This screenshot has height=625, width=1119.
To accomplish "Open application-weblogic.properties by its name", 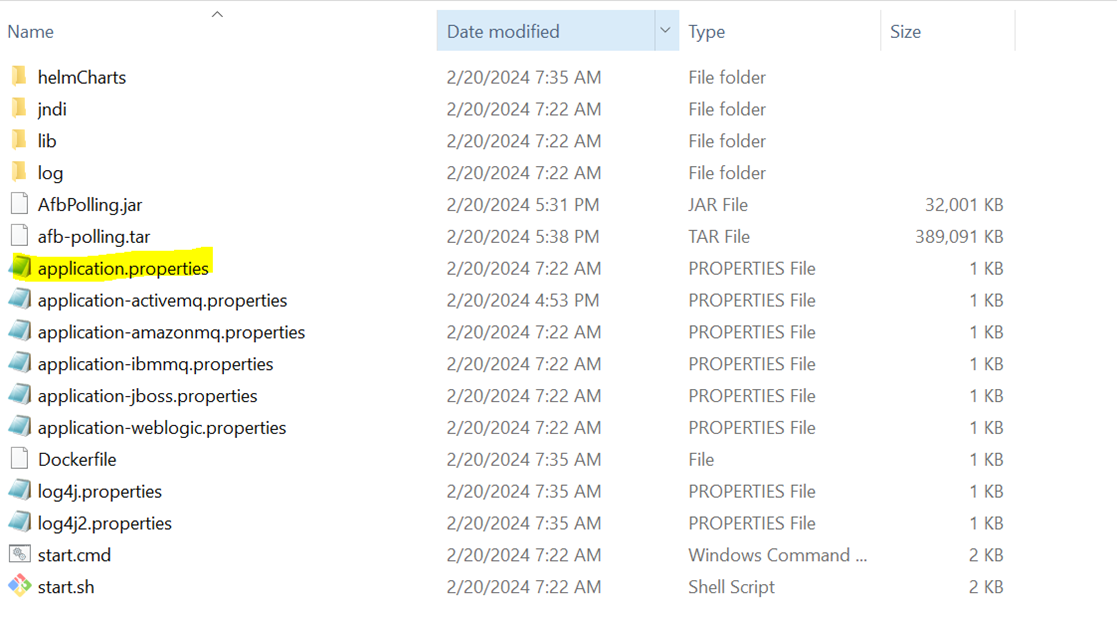I will click(x=160, y=427).
